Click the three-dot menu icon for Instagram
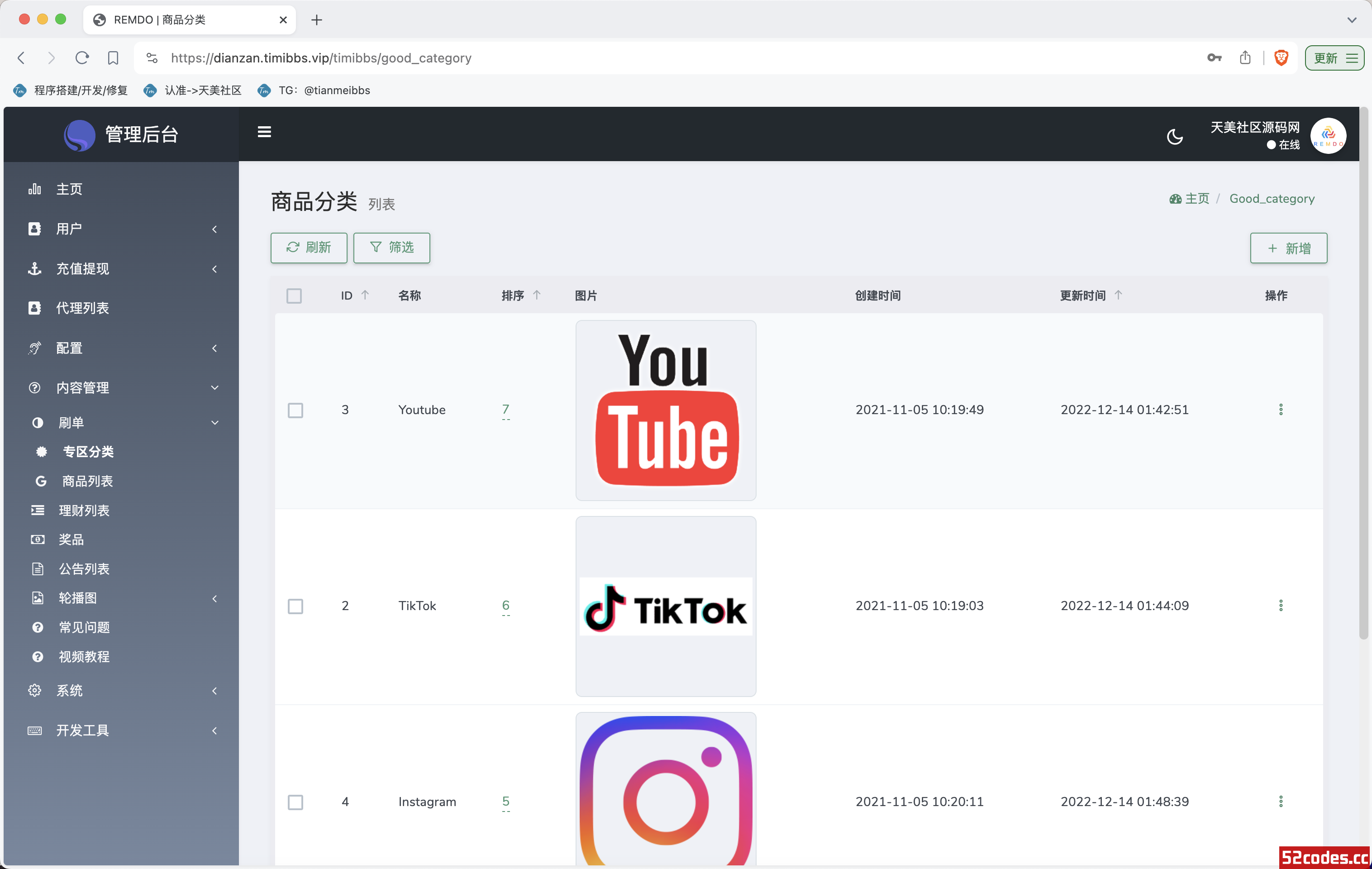This screenshot has width=1372, height=869. tap(1281, 801)
